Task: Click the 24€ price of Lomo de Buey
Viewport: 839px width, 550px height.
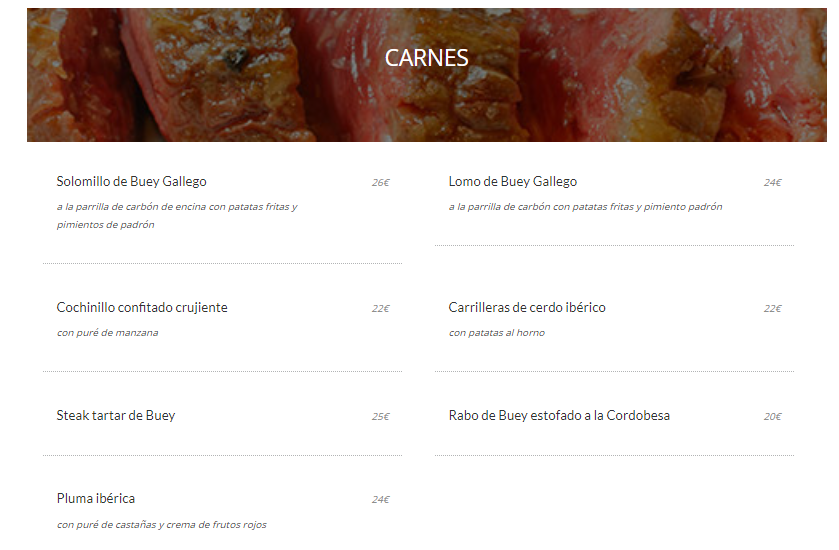Action: [772, 183]
